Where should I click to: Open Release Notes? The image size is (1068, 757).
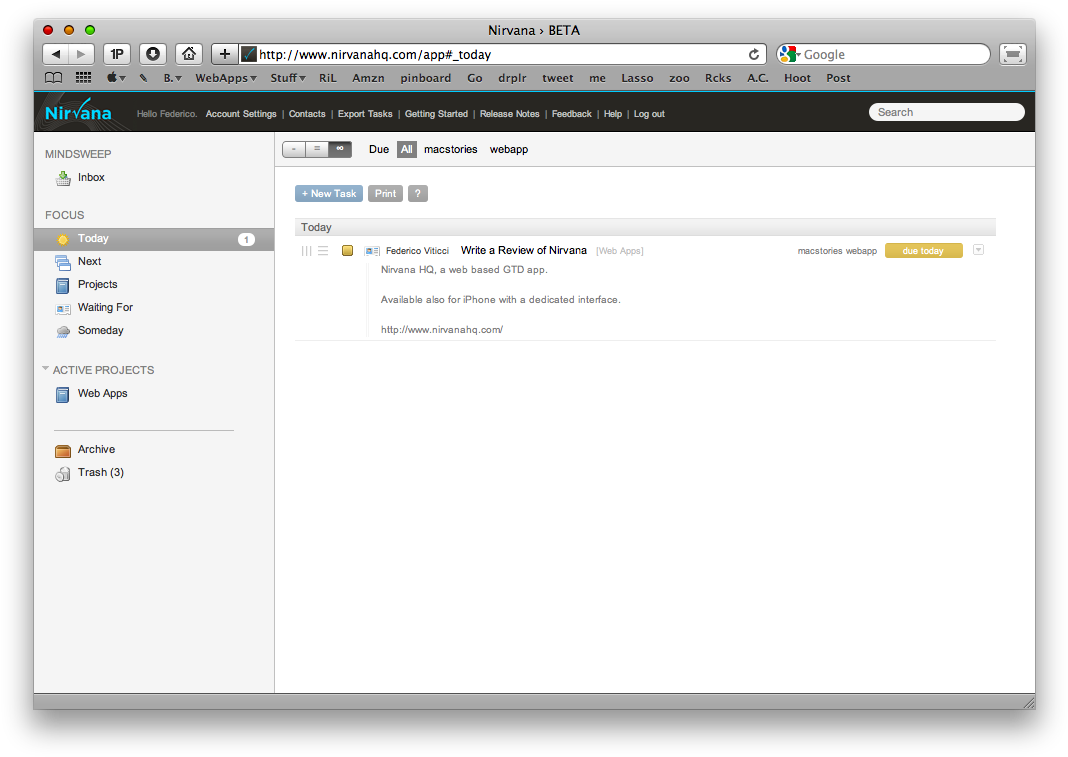(509, 114)
